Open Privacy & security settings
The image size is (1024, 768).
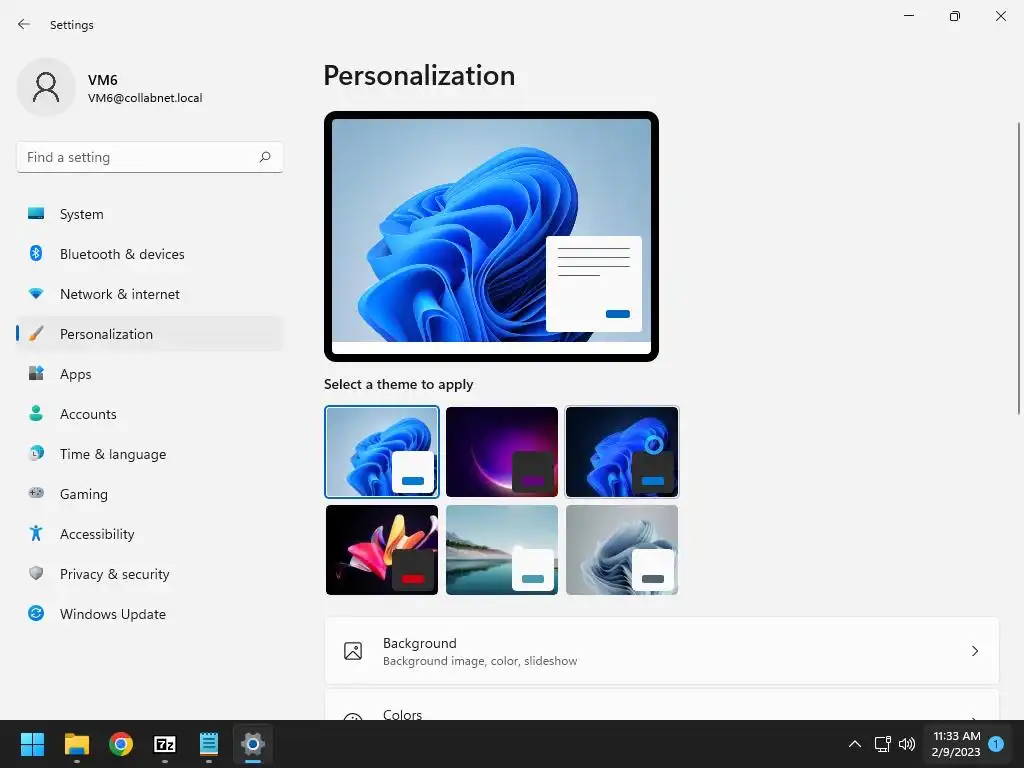(150, 573)
